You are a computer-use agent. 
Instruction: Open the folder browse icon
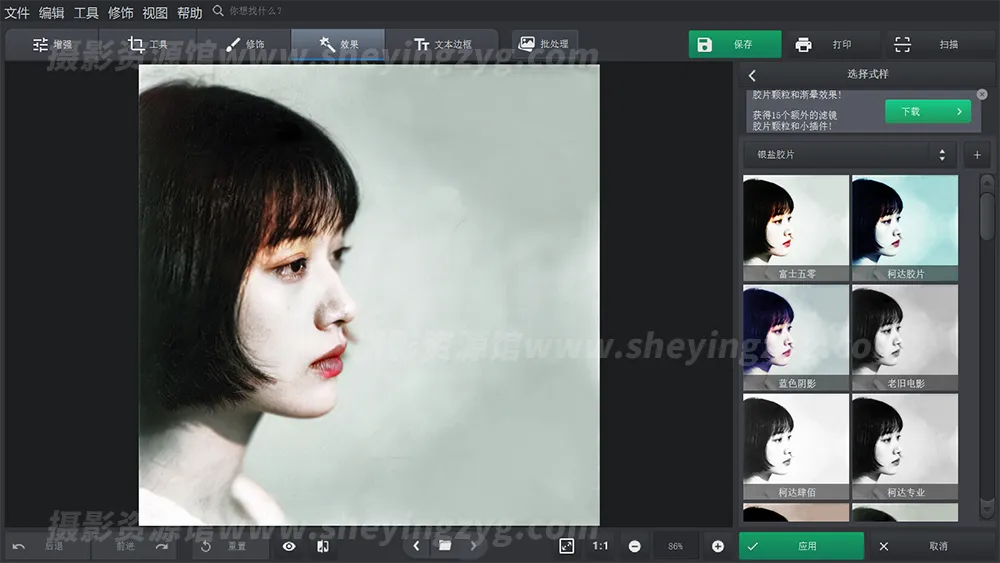pos(445,546)
